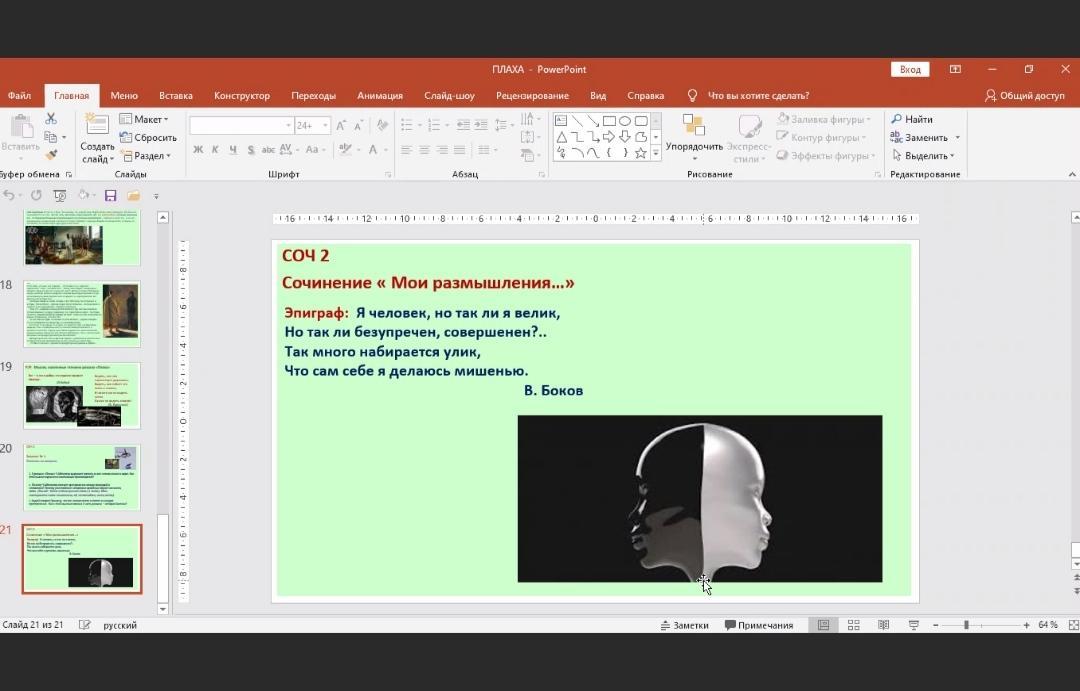This screenshot has height=691, width=1080.
Task: Click the Сбросить reset button
Action: (148, 138)
